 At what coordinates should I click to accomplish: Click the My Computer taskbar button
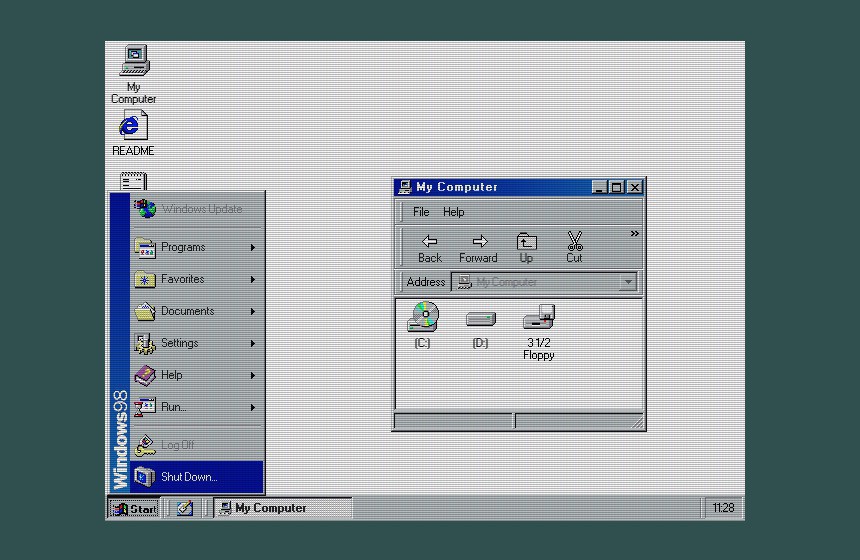tap(282, 508)
